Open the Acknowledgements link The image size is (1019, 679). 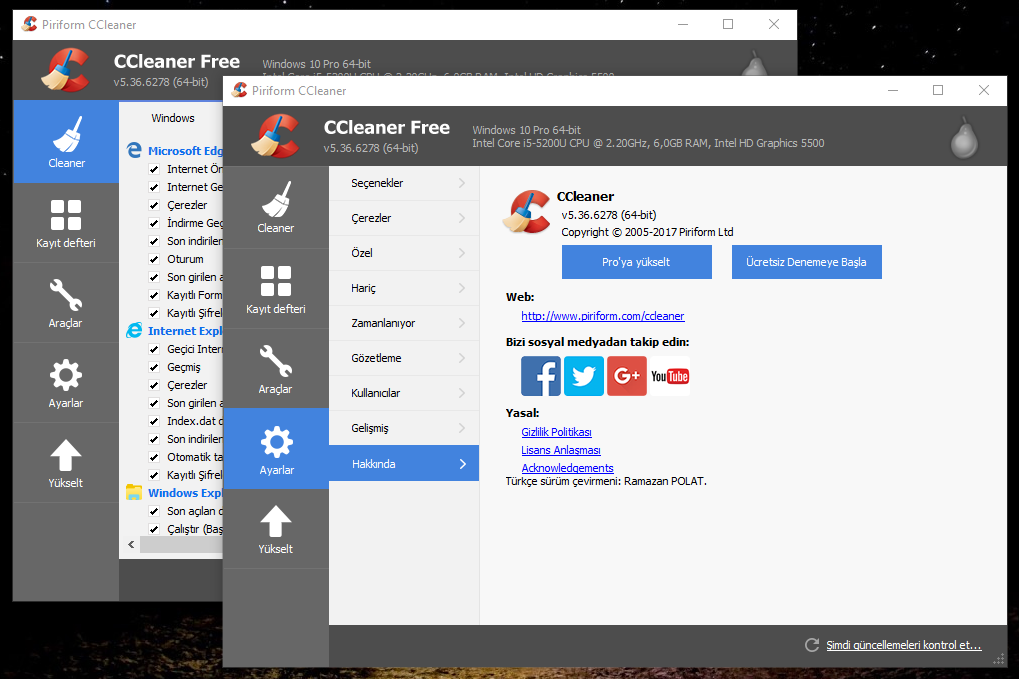pos(567,468)
